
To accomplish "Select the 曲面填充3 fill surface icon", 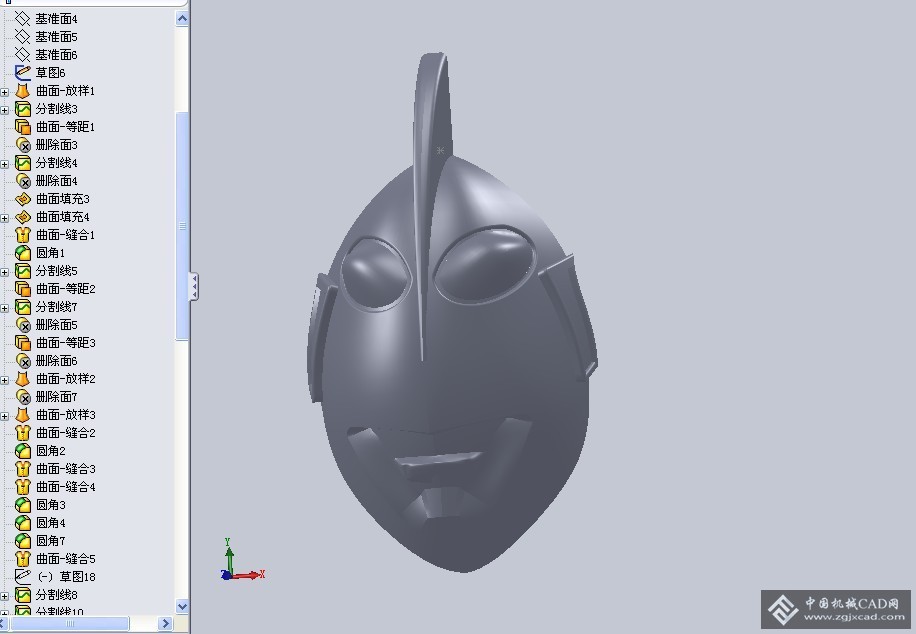I will tap(22, 199).
